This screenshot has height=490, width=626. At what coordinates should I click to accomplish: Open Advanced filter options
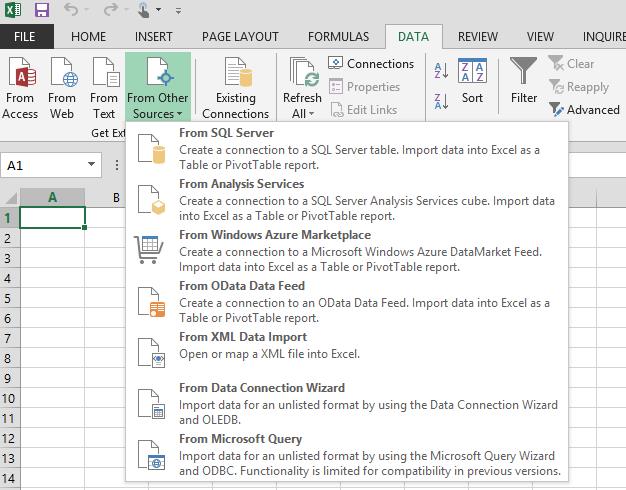[x=584, y=110]
